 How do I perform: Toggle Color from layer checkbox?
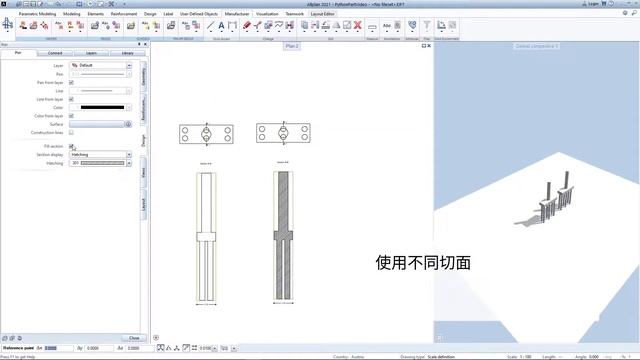[71, 116]
